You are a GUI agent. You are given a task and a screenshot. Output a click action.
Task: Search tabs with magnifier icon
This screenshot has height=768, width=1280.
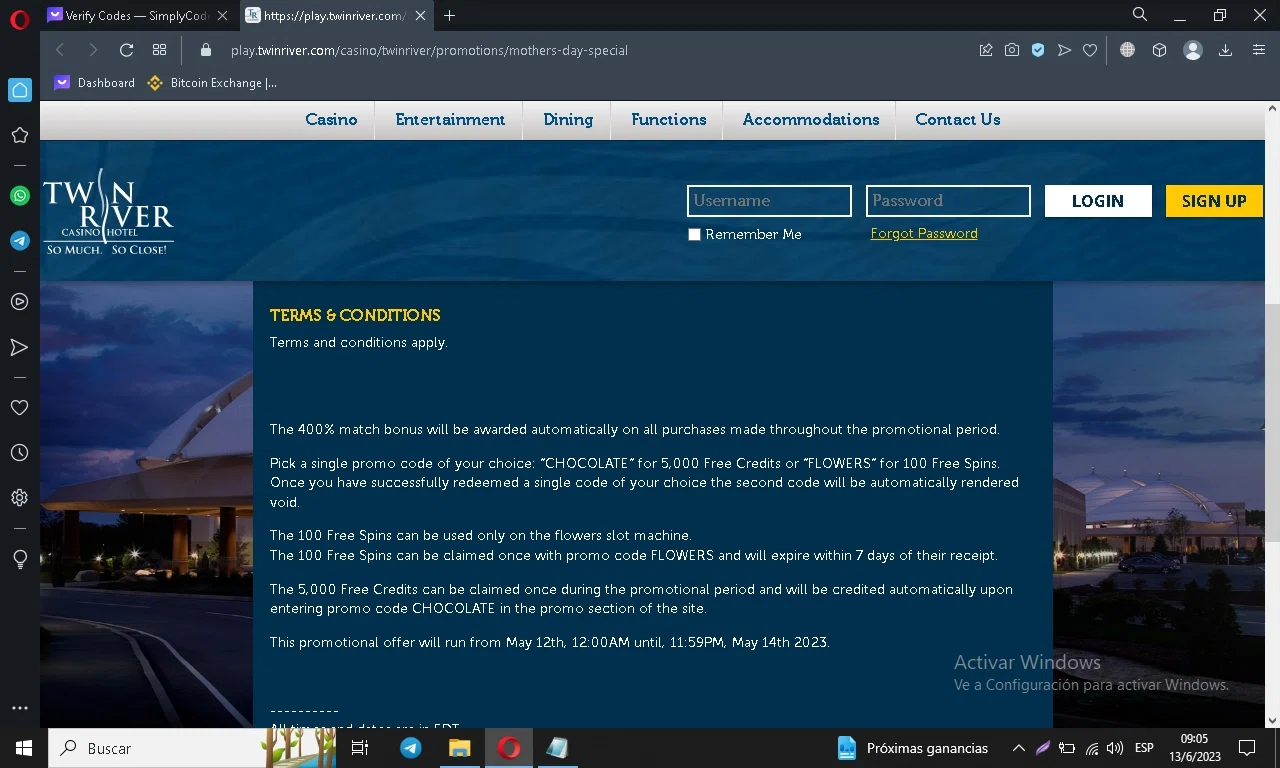(1139, 15)
